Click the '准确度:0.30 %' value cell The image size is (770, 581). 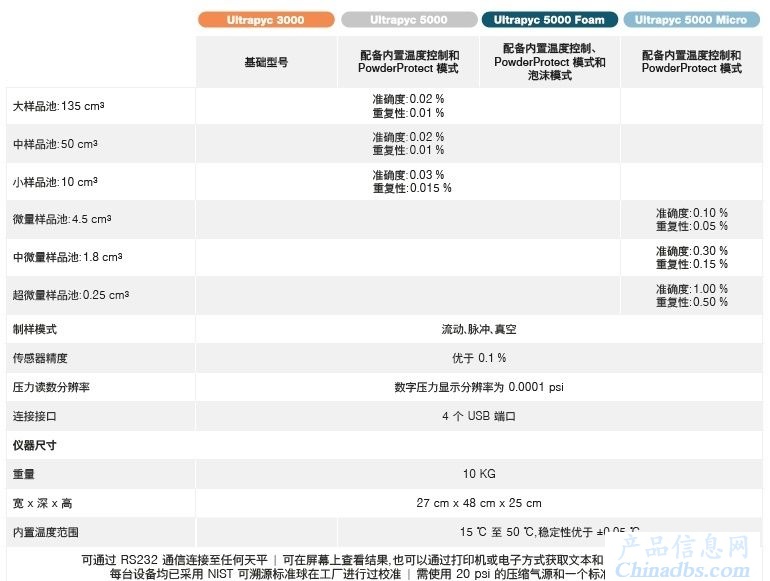(x=691, y=257)
